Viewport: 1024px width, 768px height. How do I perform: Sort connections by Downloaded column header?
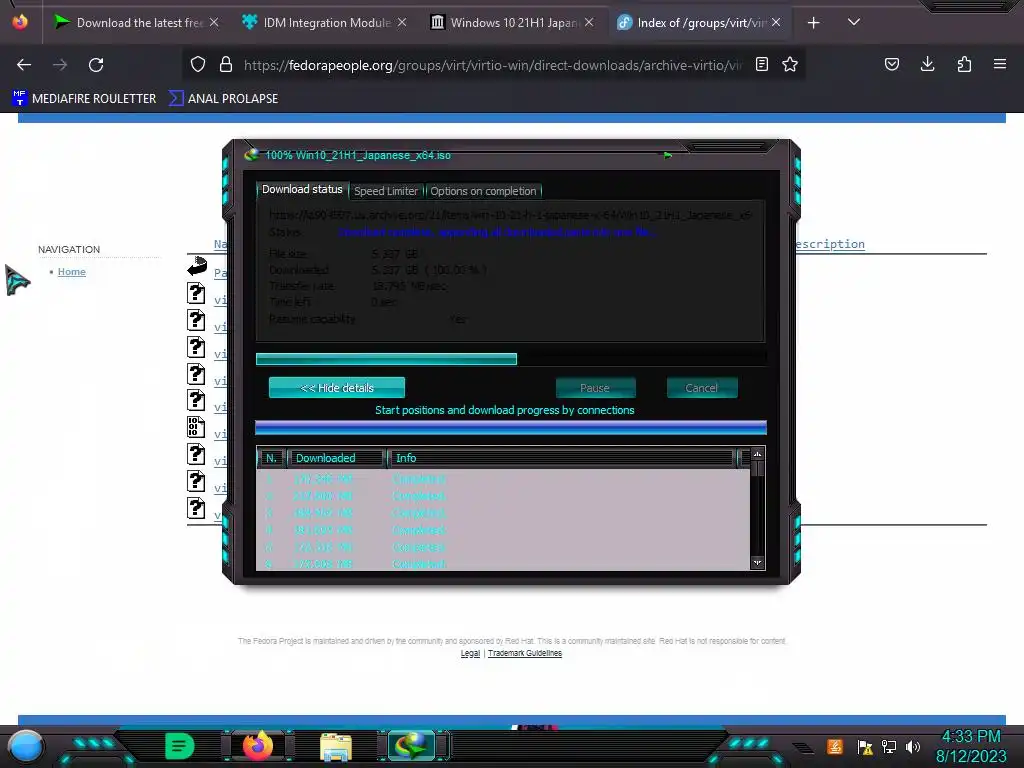click(336, 458)
